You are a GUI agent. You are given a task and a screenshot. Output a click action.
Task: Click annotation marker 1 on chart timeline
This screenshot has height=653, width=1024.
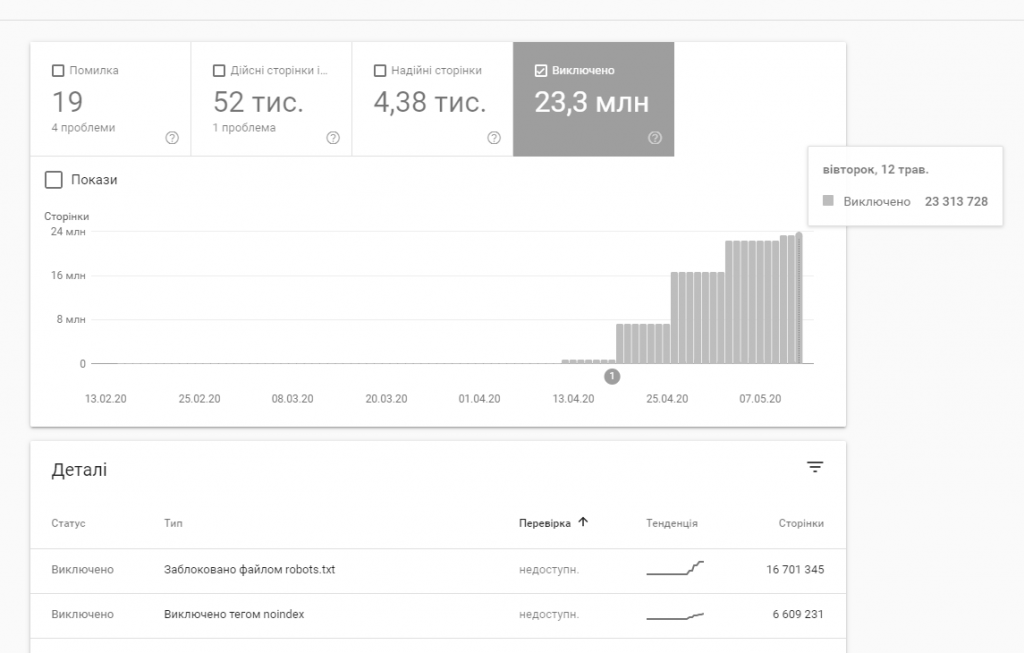(x=612, y=376)
